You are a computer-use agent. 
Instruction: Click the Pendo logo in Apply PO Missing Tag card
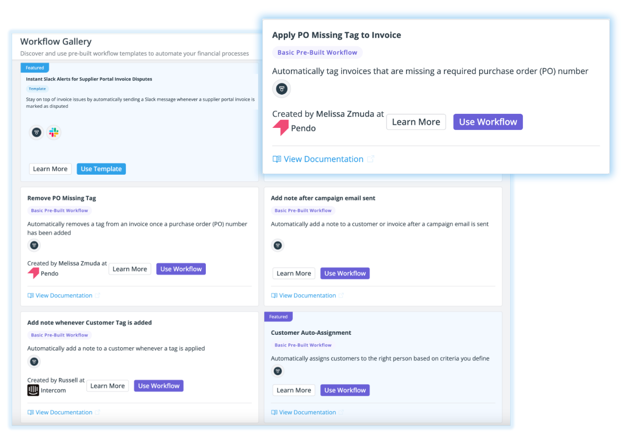pyautogui.click(x=281, y=126)
